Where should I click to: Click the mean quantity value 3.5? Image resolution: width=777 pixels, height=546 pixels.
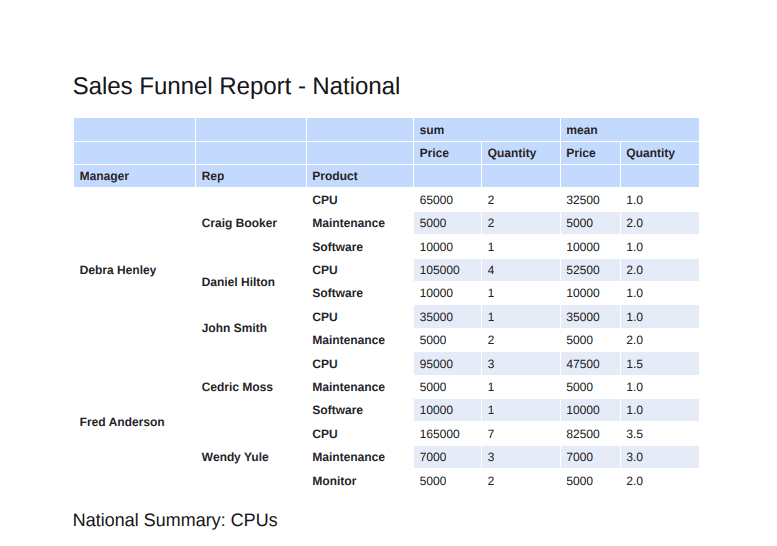(634, 434)
